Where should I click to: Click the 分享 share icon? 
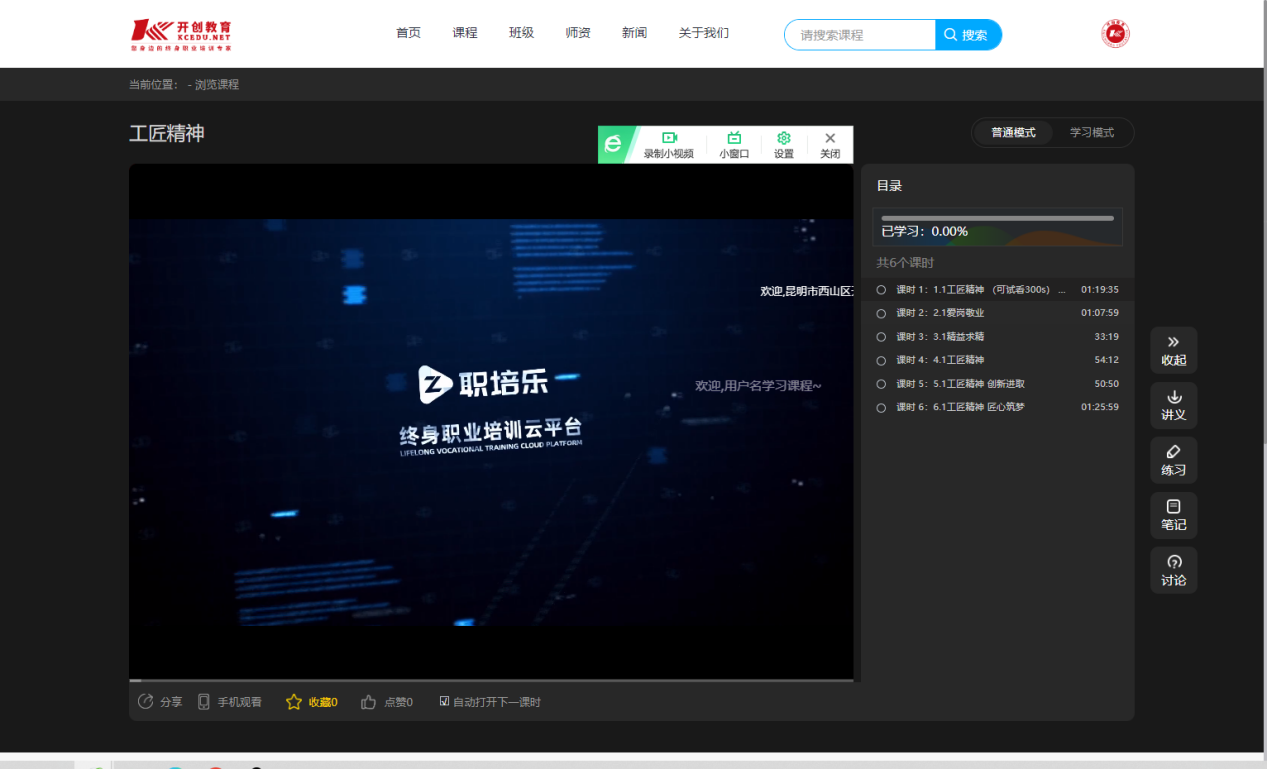[x=146, y=702]
